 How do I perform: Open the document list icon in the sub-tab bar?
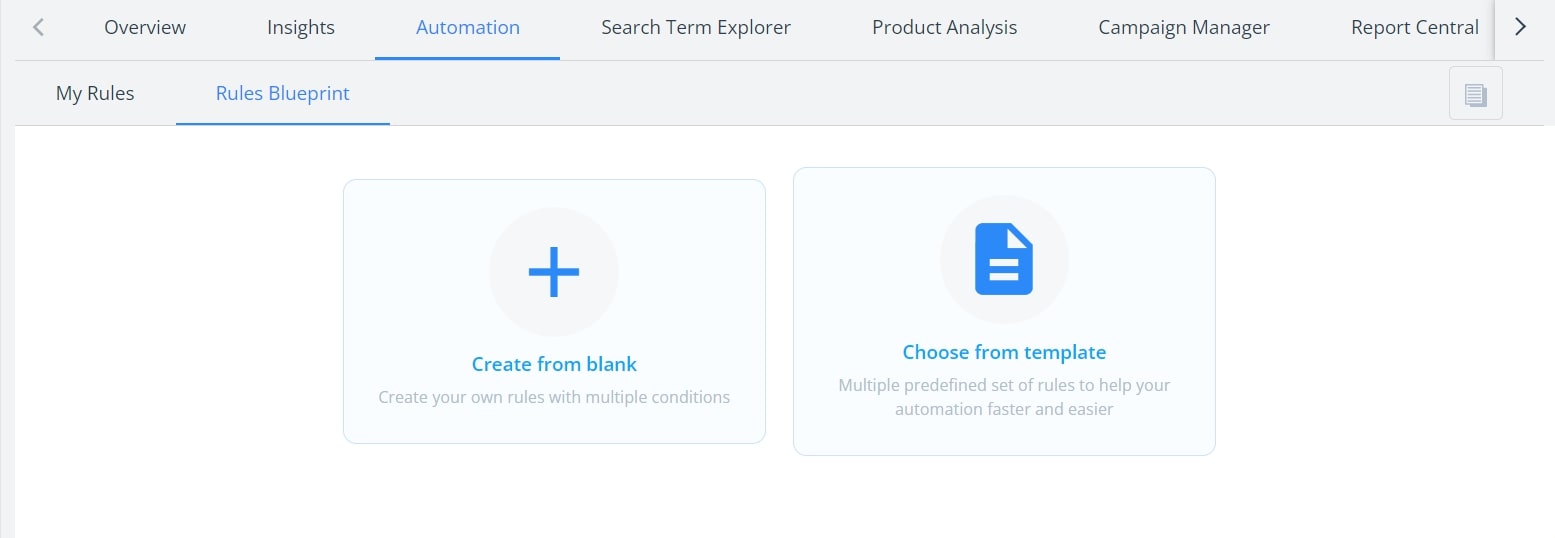pyautogui.click(x=1475, y=95)
